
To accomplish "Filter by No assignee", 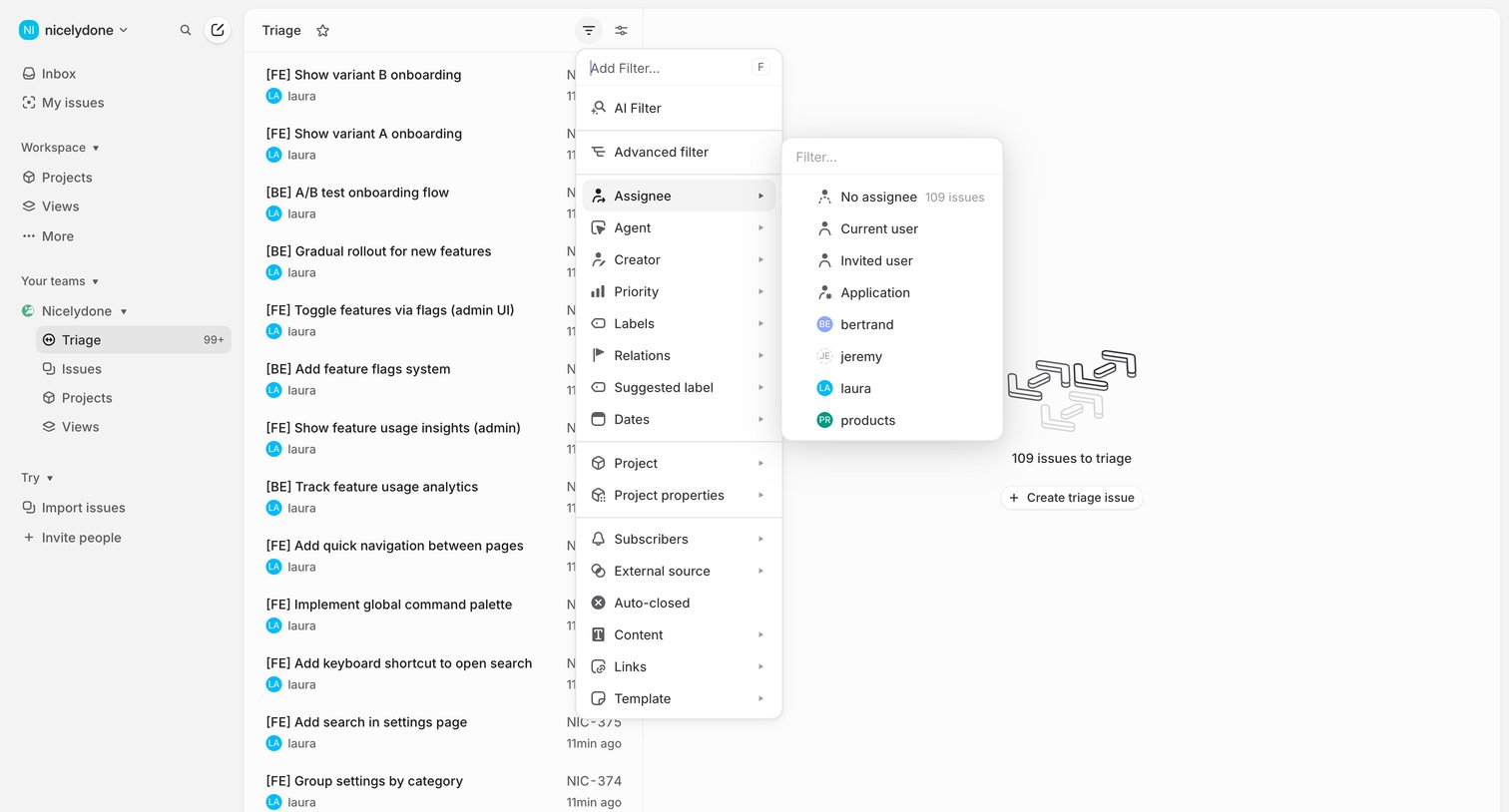I will pyautogui.click(x=892, y=197).
